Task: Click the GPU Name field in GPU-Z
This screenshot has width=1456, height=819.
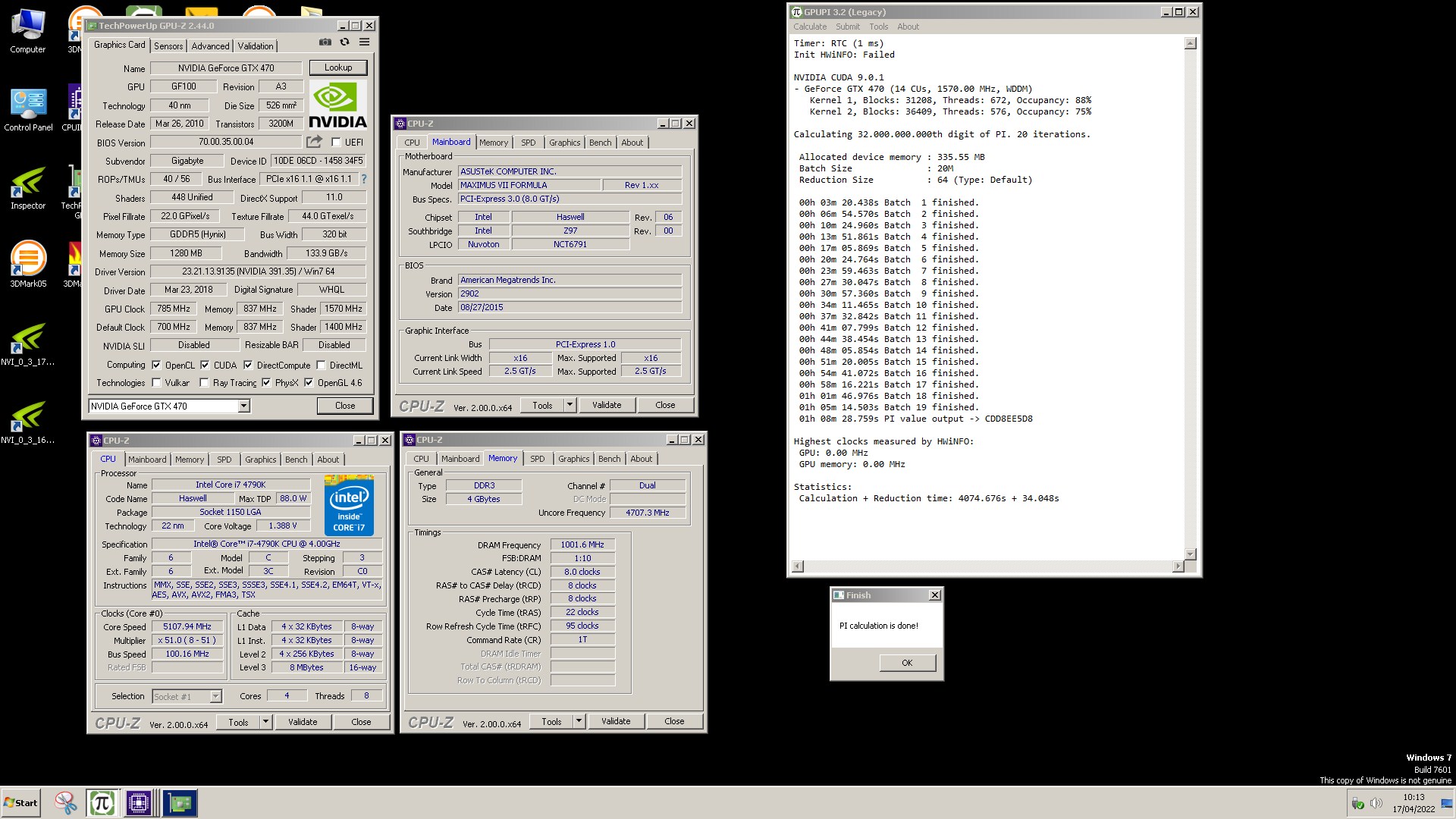Action: 226,68
